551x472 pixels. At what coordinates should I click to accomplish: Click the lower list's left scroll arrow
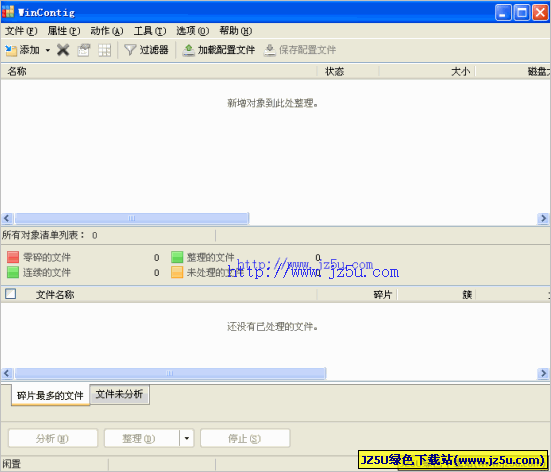pyautogui.click(x=7, y=373)
